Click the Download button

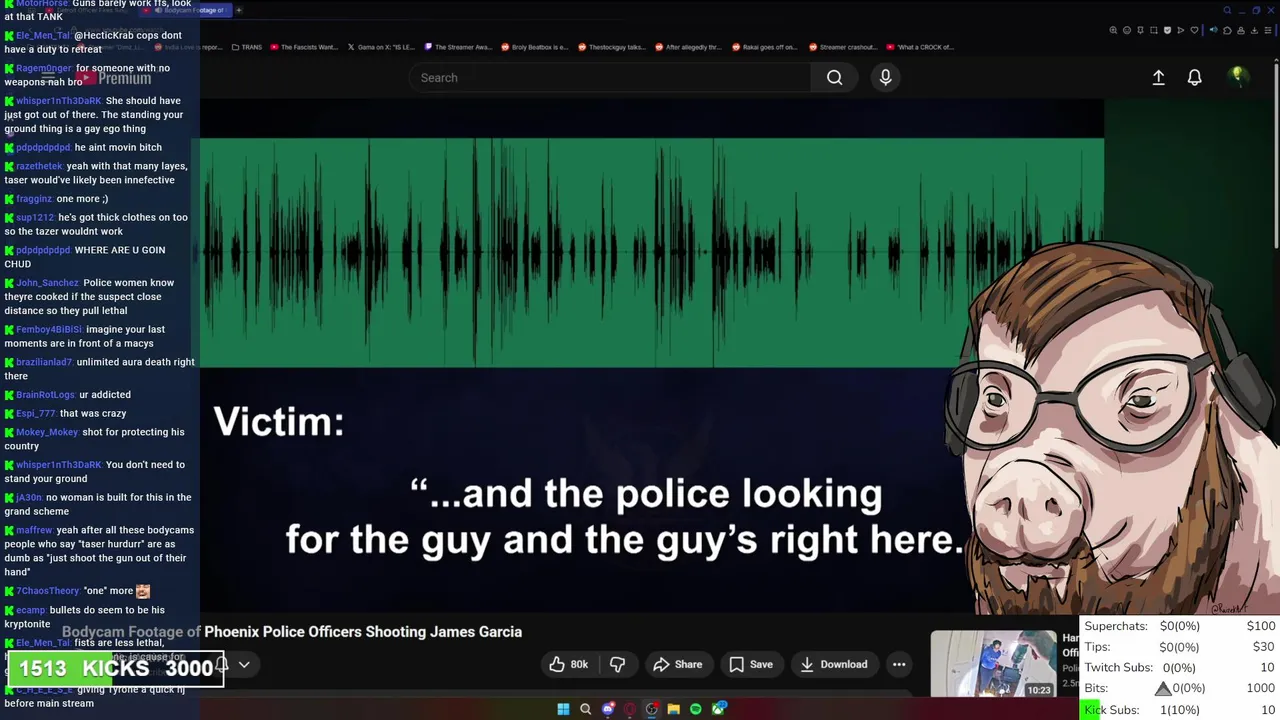pos(834,664)
